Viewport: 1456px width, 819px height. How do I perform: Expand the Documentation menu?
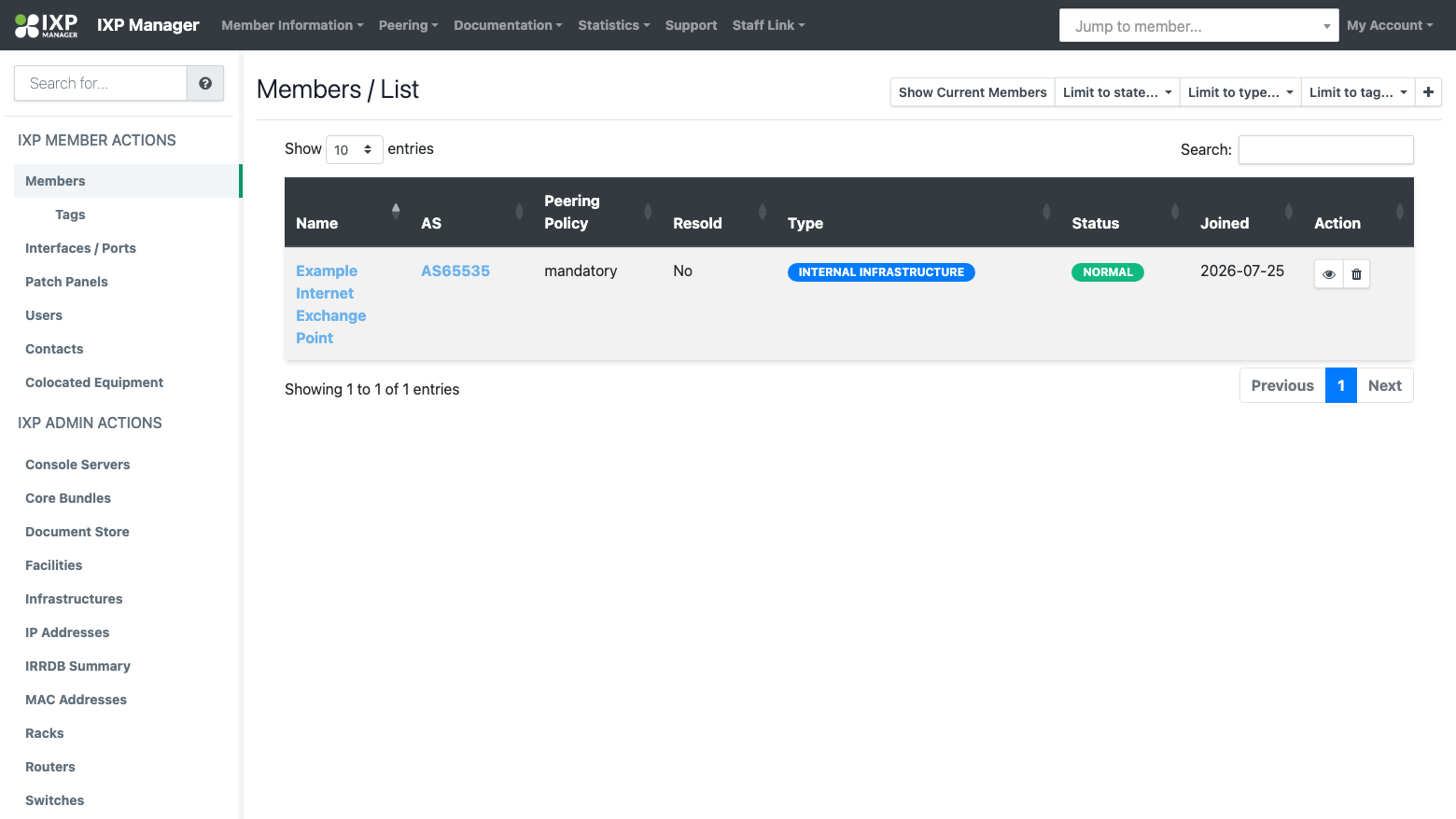pyautogui.click(x=508, y=25)
